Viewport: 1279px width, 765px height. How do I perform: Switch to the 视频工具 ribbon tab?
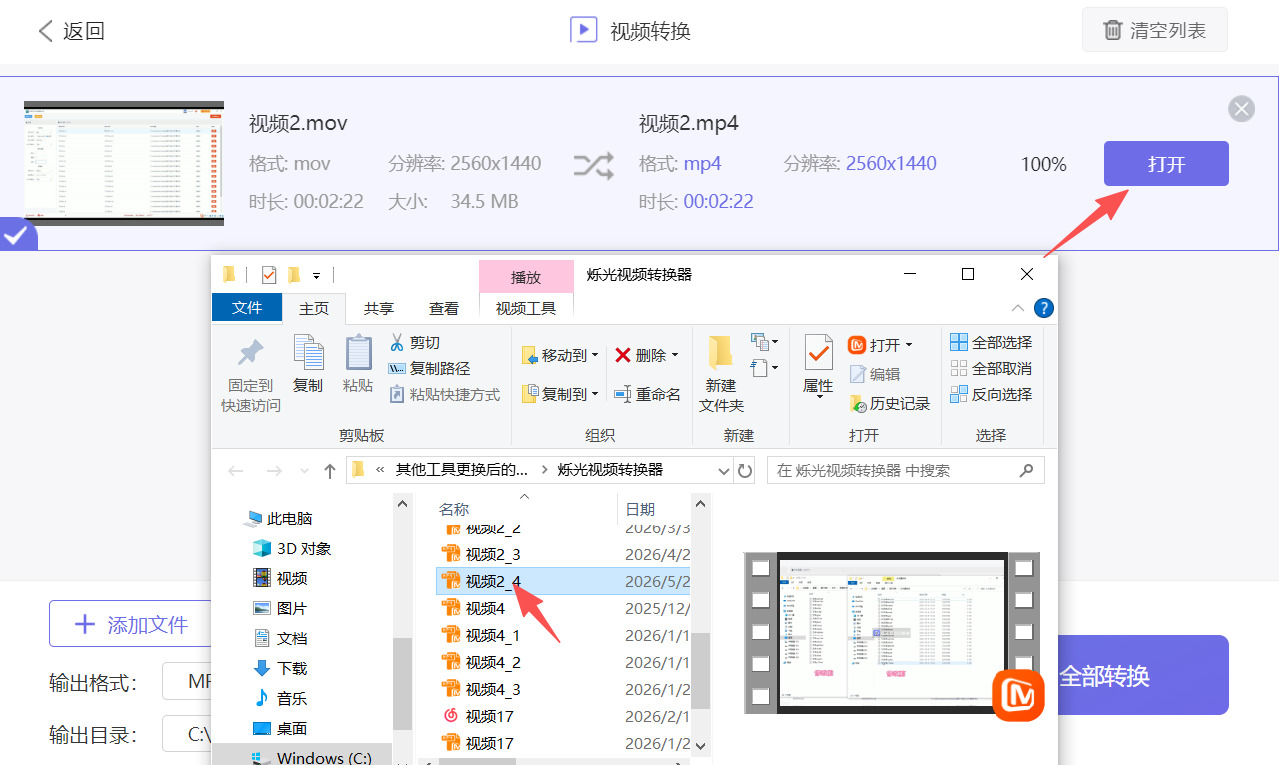(x=526, y=309)
